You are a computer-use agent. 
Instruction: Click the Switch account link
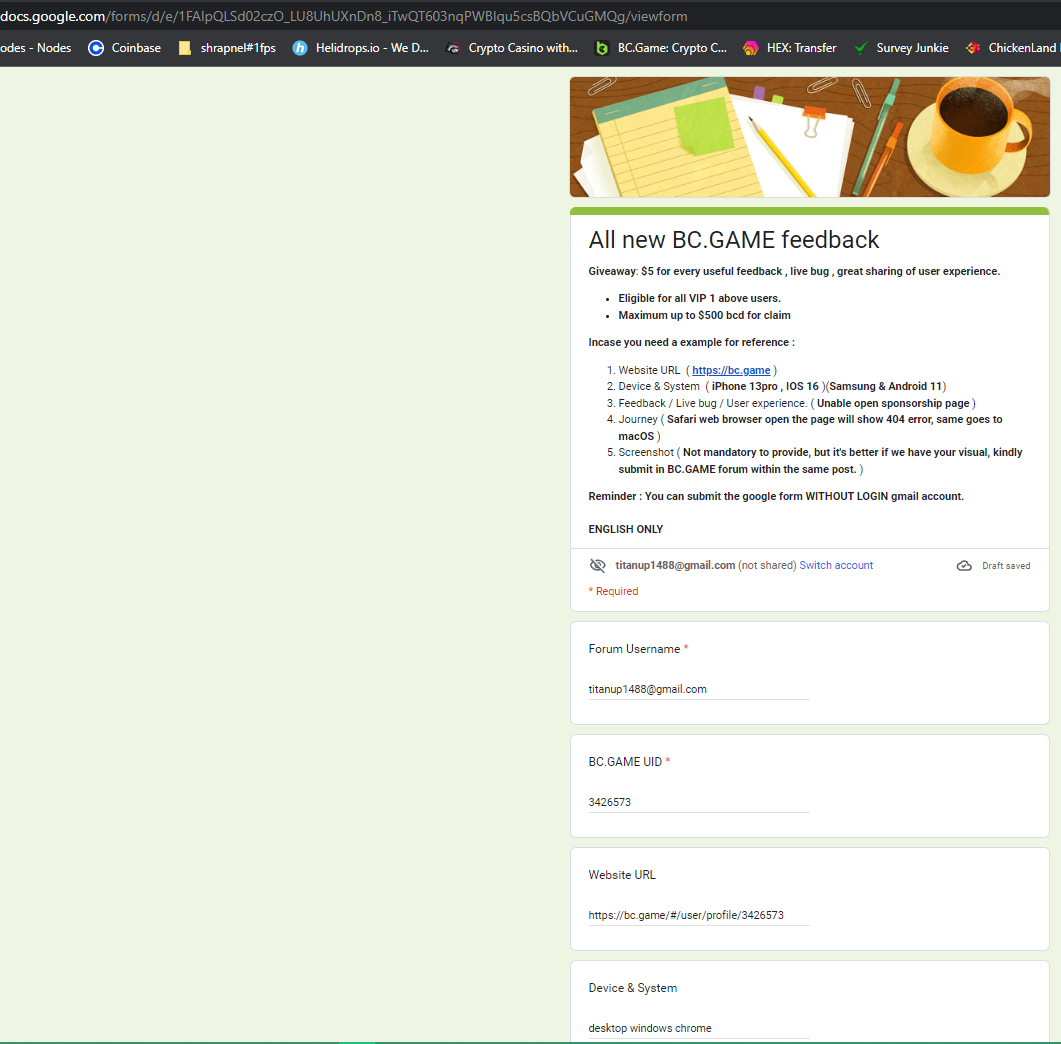(836, 565)
